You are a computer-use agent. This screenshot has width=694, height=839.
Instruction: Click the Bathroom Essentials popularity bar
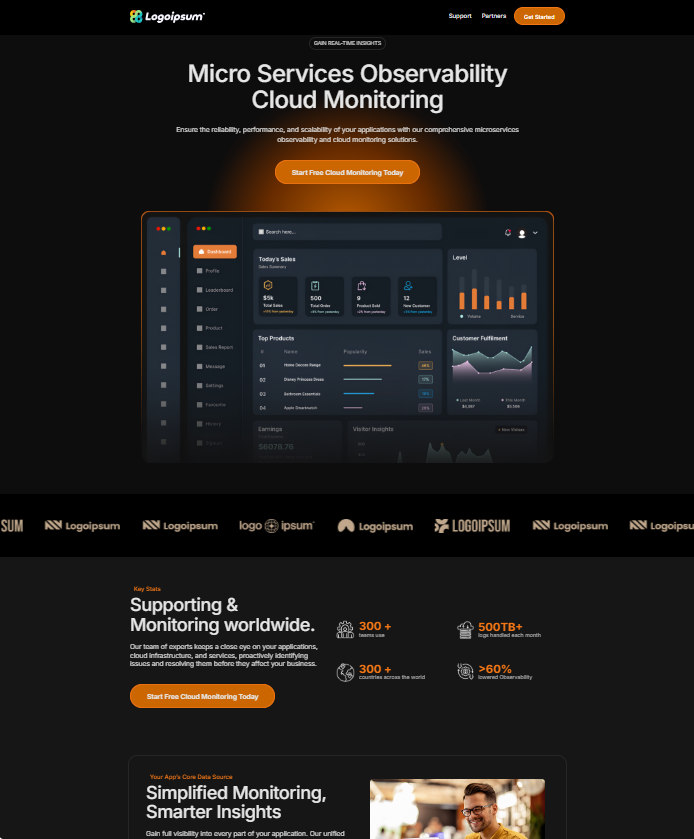(x=359, y=394)
